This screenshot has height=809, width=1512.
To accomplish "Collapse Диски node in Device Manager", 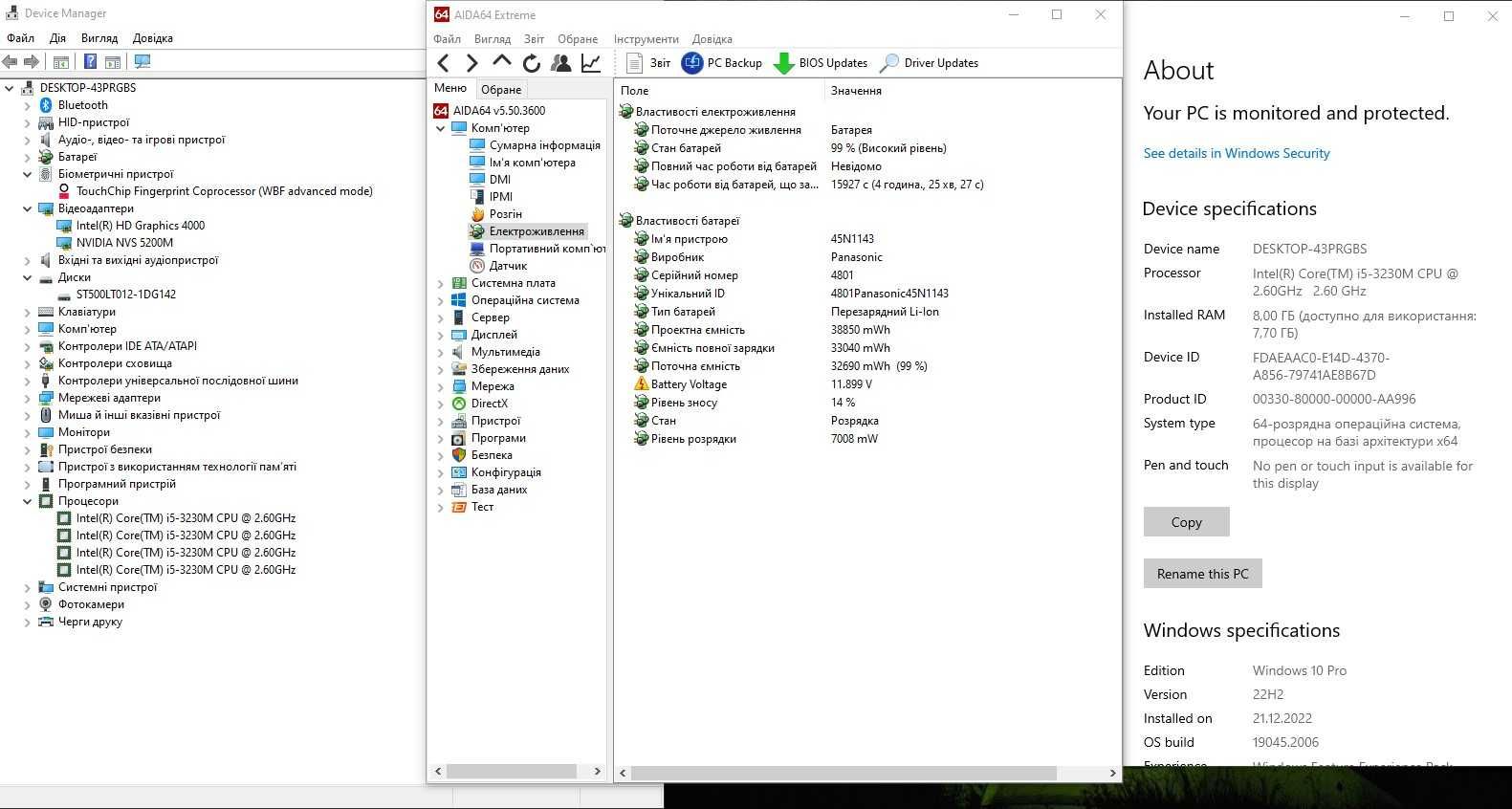I will click(x=28, y=277).
